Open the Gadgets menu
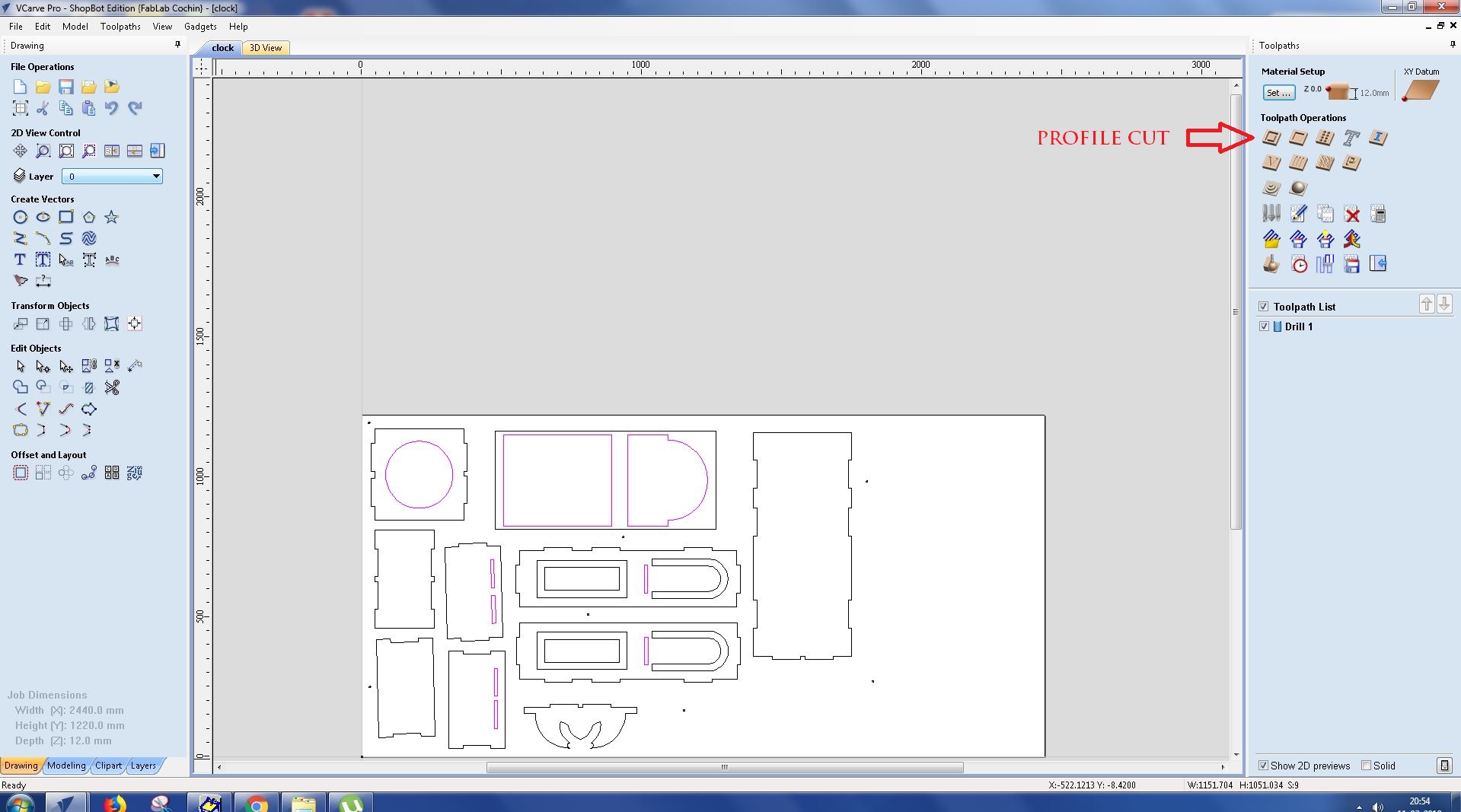 tap(200, 27)
